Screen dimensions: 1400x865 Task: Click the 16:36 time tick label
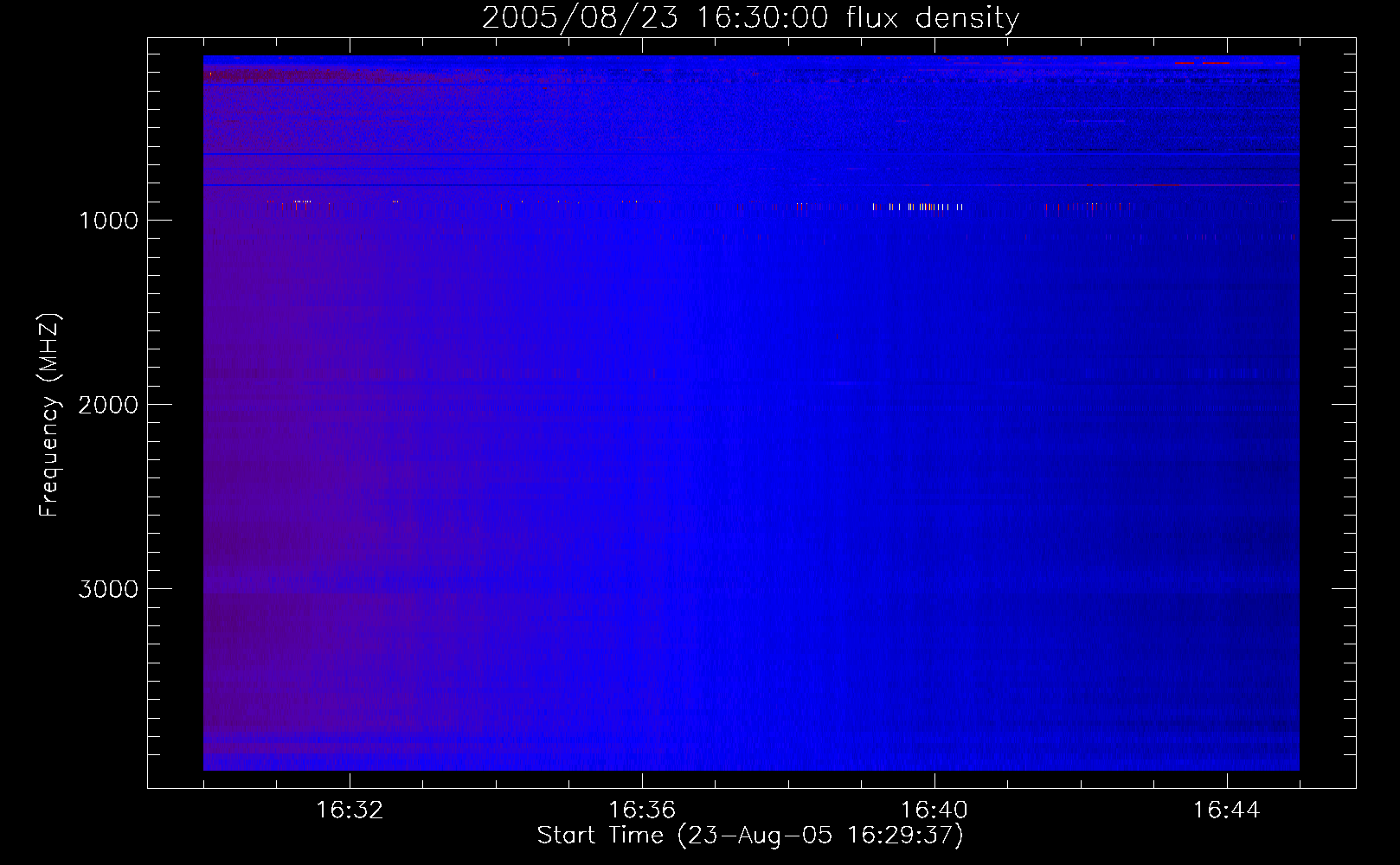(x=642, y=811)
